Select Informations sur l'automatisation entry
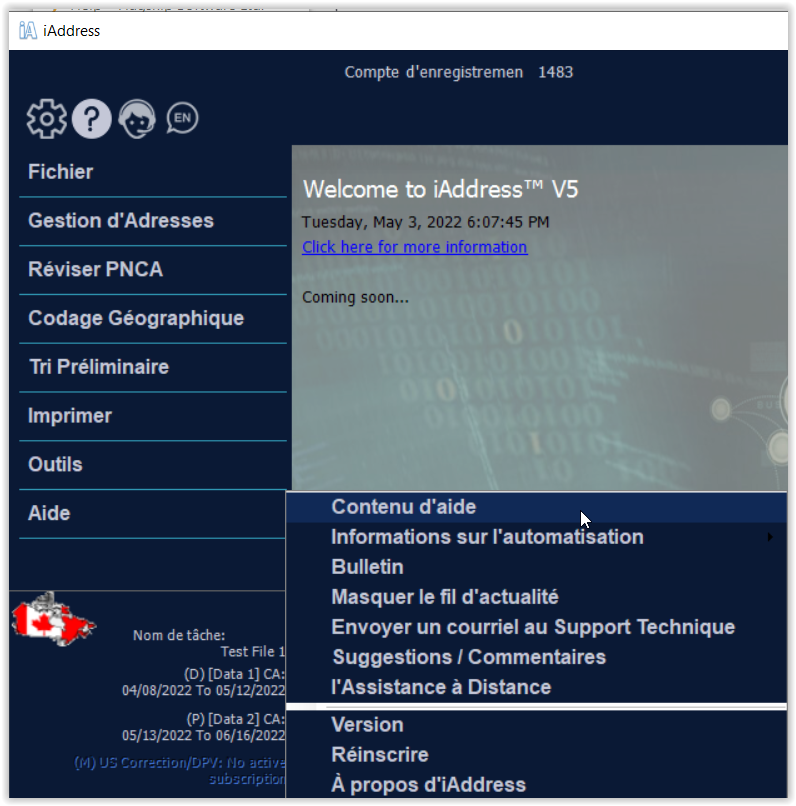The width and height of the screenshot is (796, 806). click(x=536, y=537)
